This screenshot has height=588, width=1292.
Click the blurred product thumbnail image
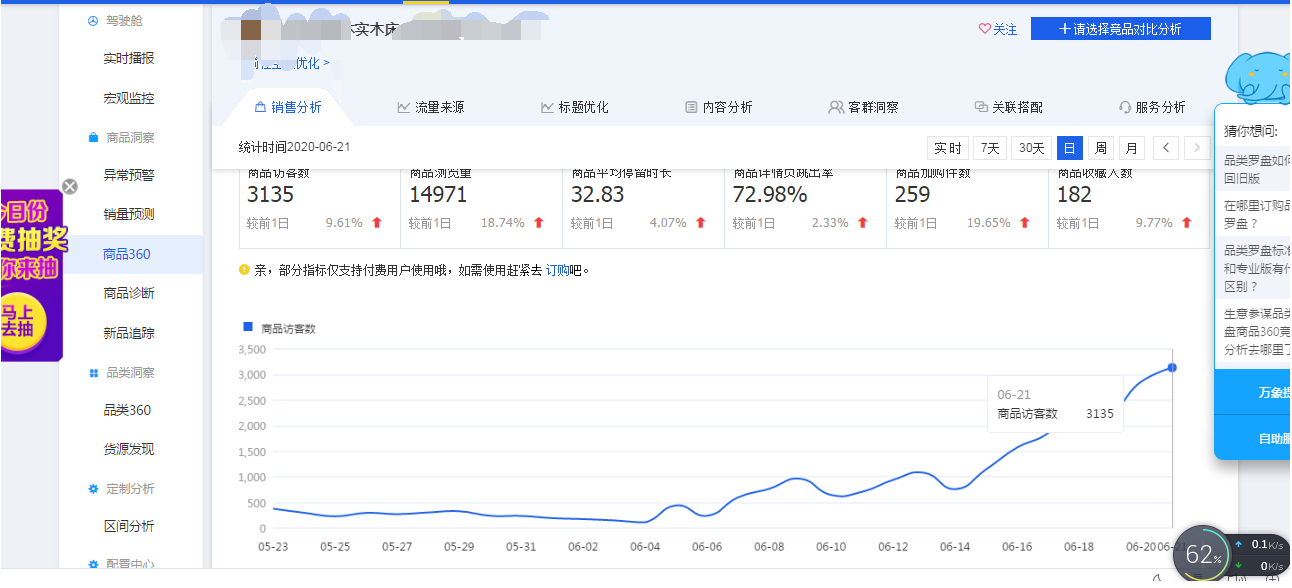[251, 29]
